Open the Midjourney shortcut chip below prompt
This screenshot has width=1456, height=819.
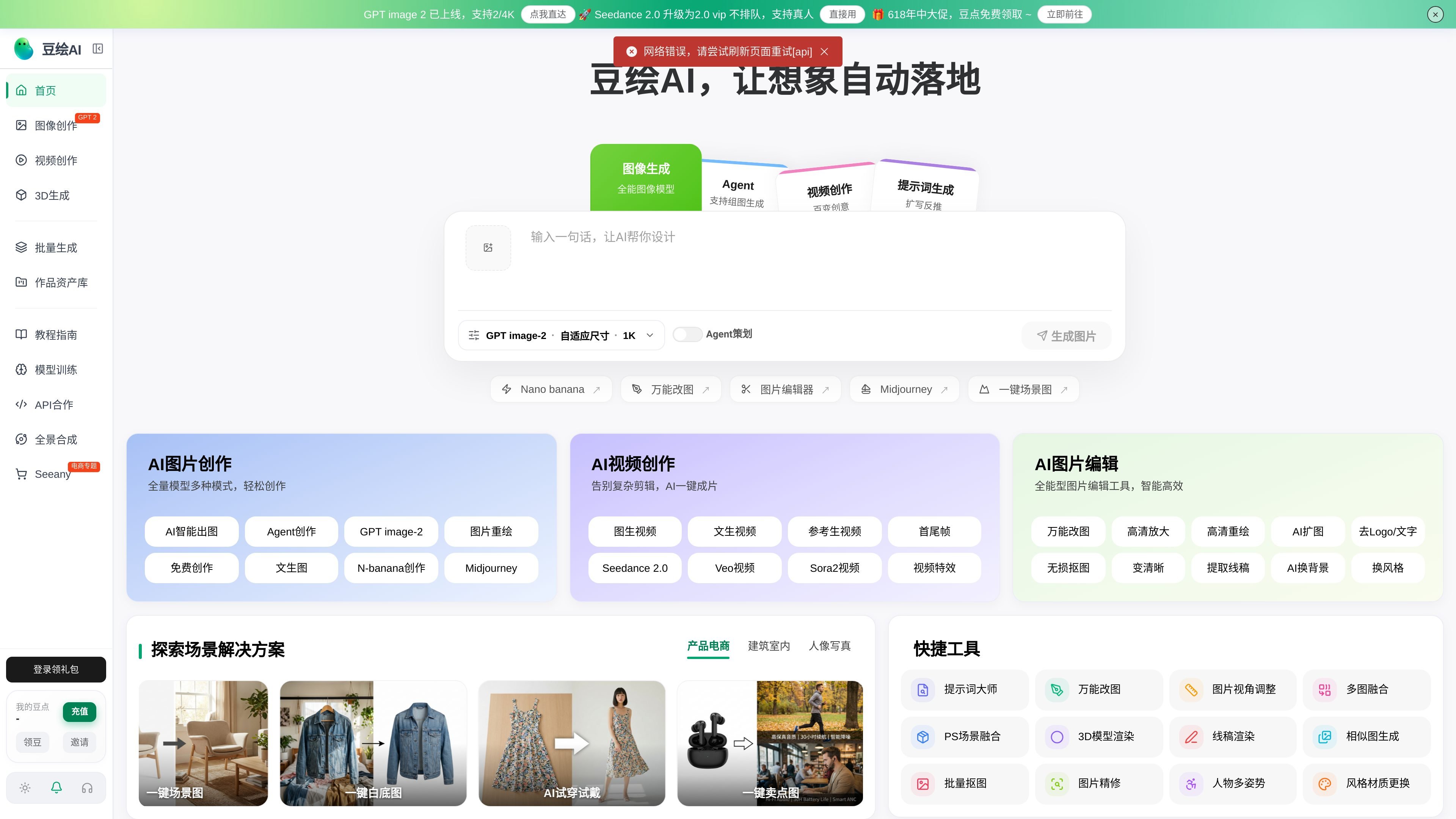tap(904, 389)
